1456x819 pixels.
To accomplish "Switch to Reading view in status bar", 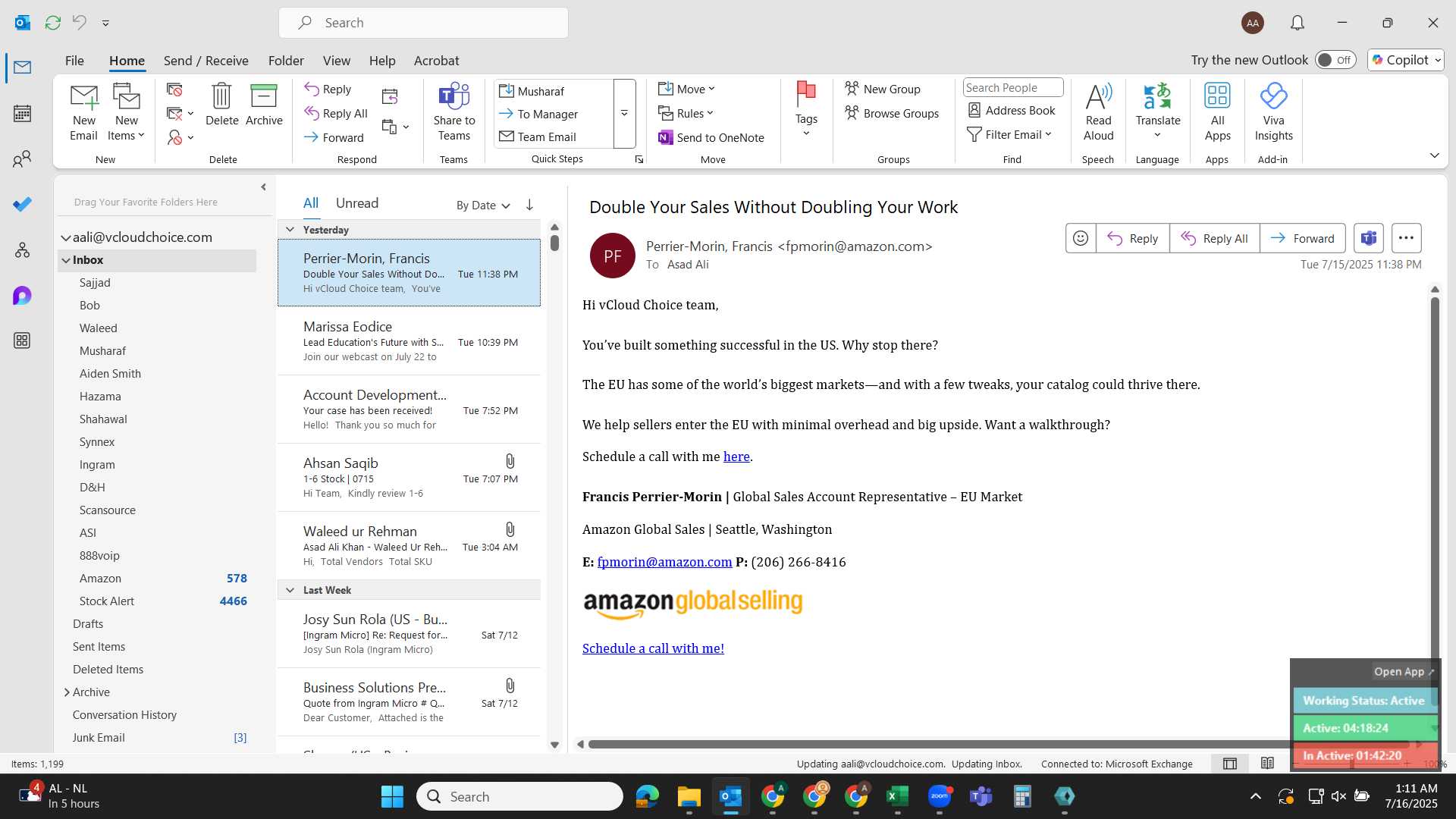I will tap(1267, 764).
